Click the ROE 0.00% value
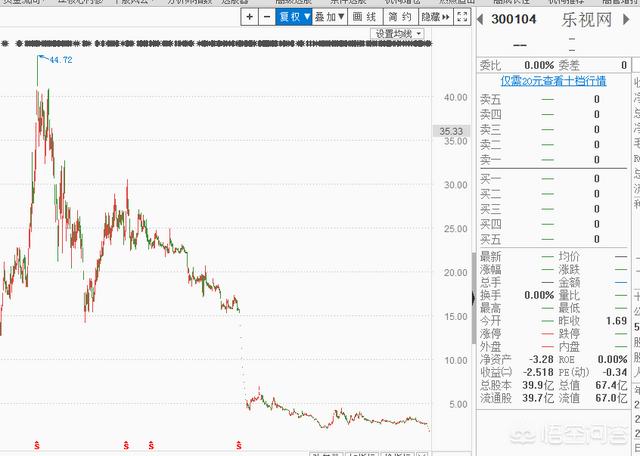 [x=613, y=359]
